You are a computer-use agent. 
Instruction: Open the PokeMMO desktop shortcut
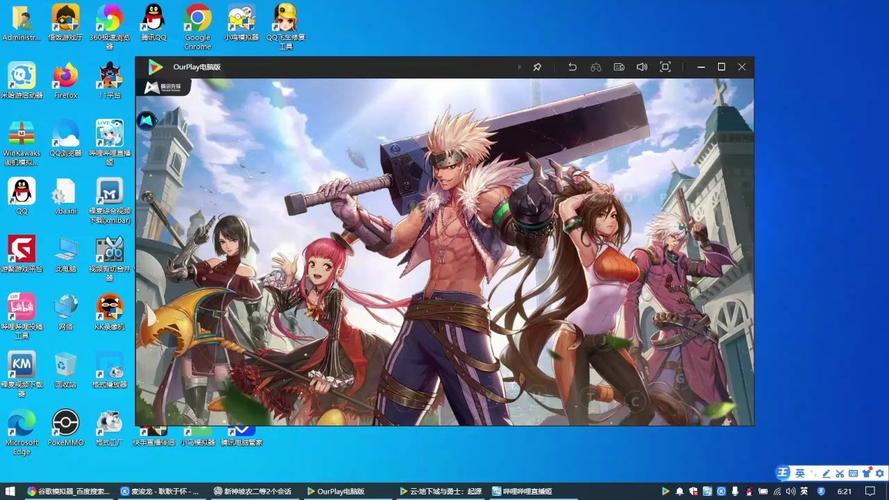click(x=66, y=427)
